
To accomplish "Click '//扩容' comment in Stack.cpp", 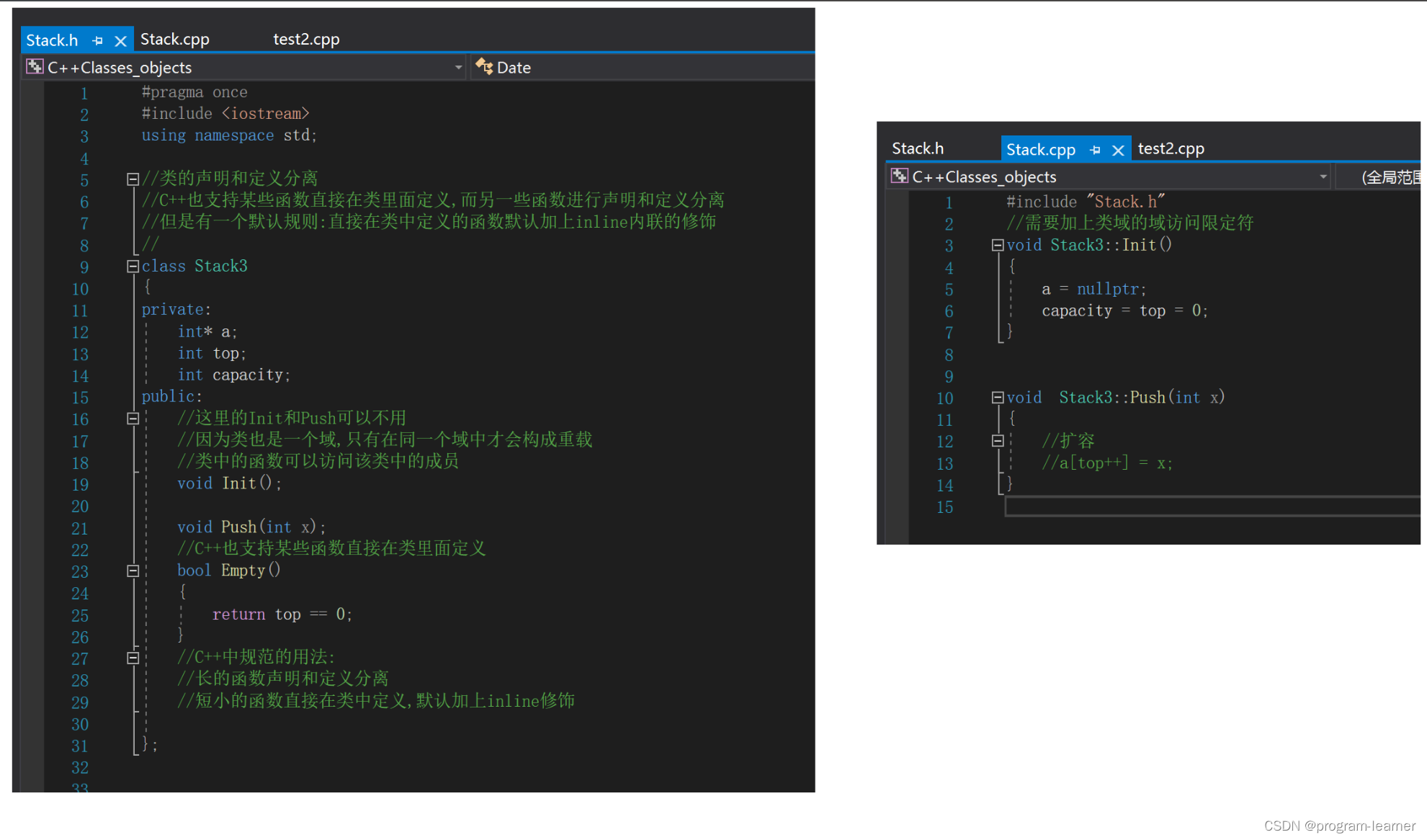I will point(1068,441).
